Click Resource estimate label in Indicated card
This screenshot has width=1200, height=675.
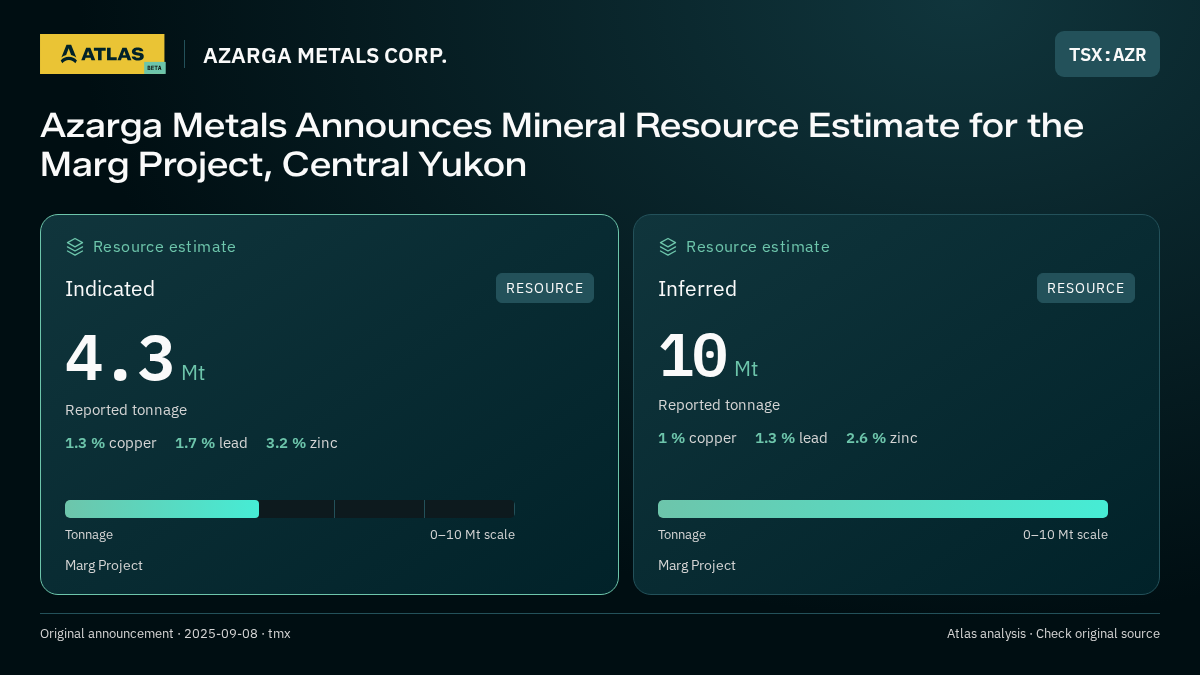pyautogui.click(x=165, y=247)
